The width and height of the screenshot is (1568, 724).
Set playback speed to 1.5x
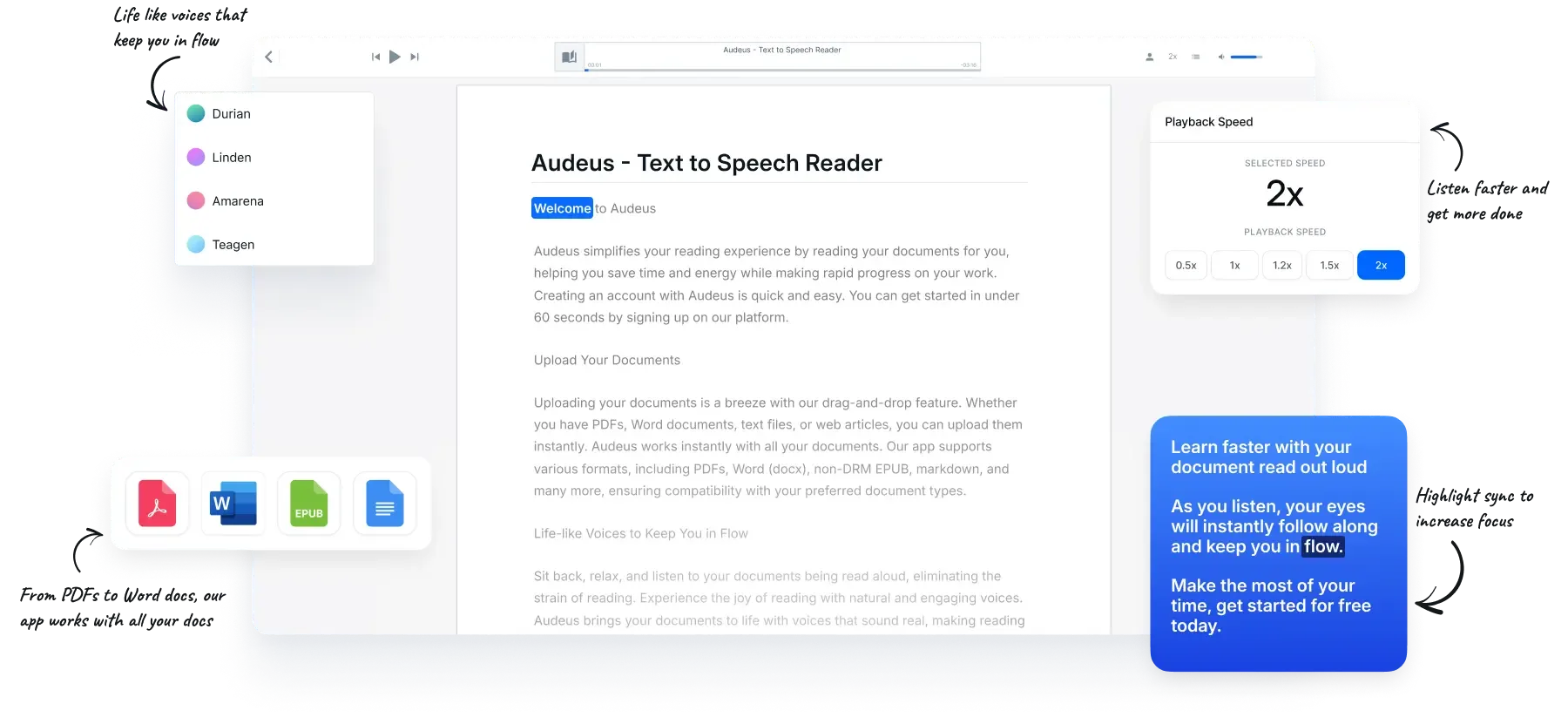pos(1329,265)
